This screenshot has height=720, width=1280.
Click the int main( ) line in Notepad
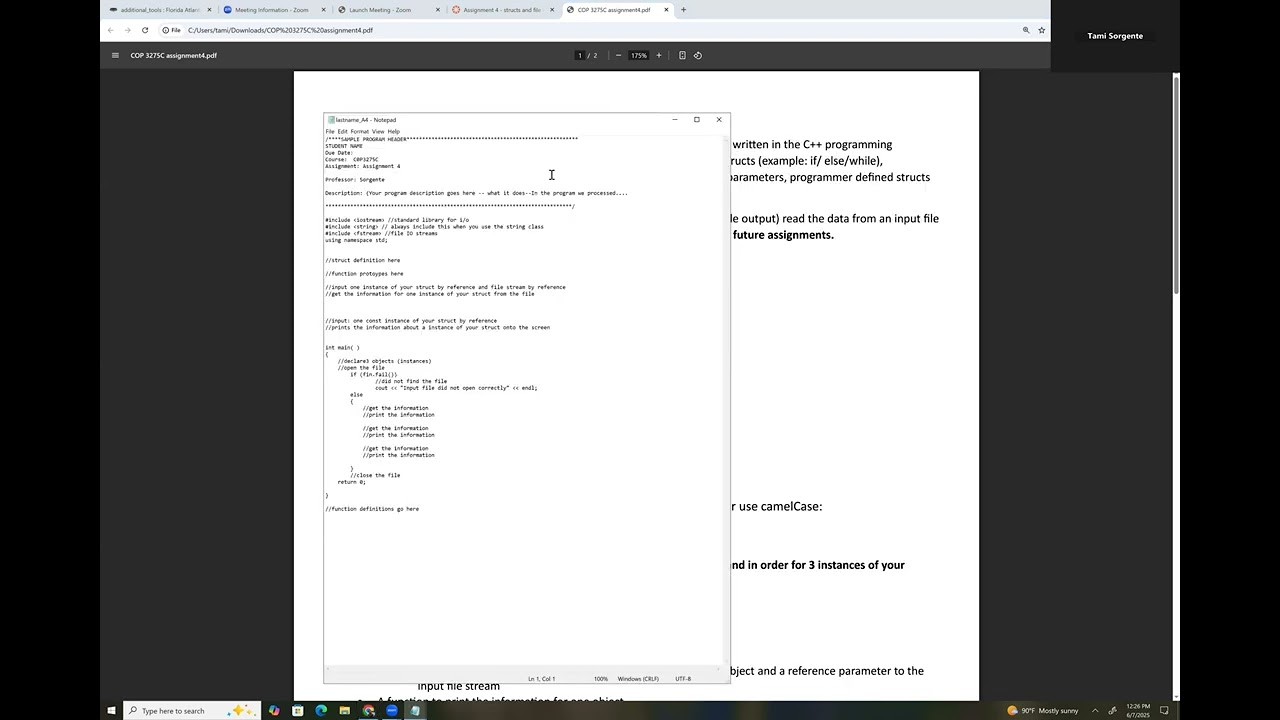tap(342, 348)
